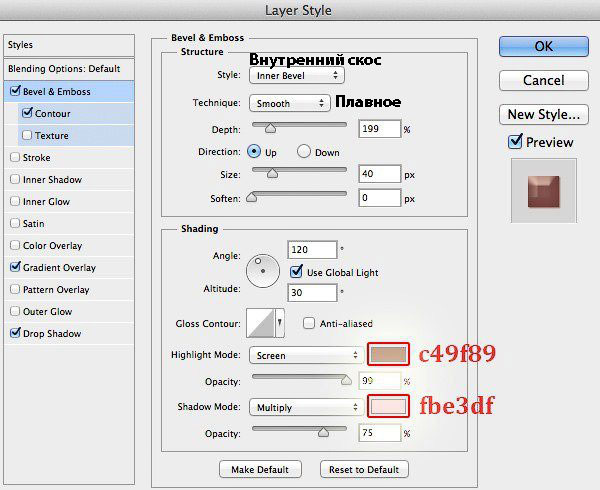Click the Altitude field showing 30
The width and height of the screenshot is (600, 490).
[x=312, y=293]
